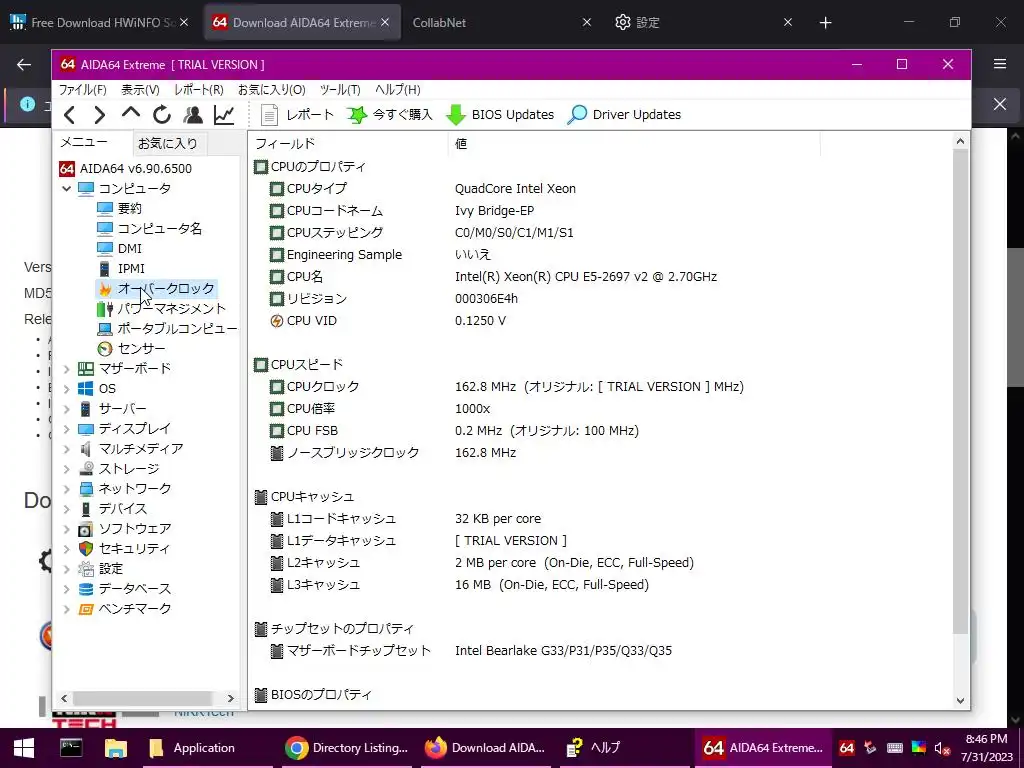
Task: Expand the マルチメディア tree node
Action: coord(66,449)
